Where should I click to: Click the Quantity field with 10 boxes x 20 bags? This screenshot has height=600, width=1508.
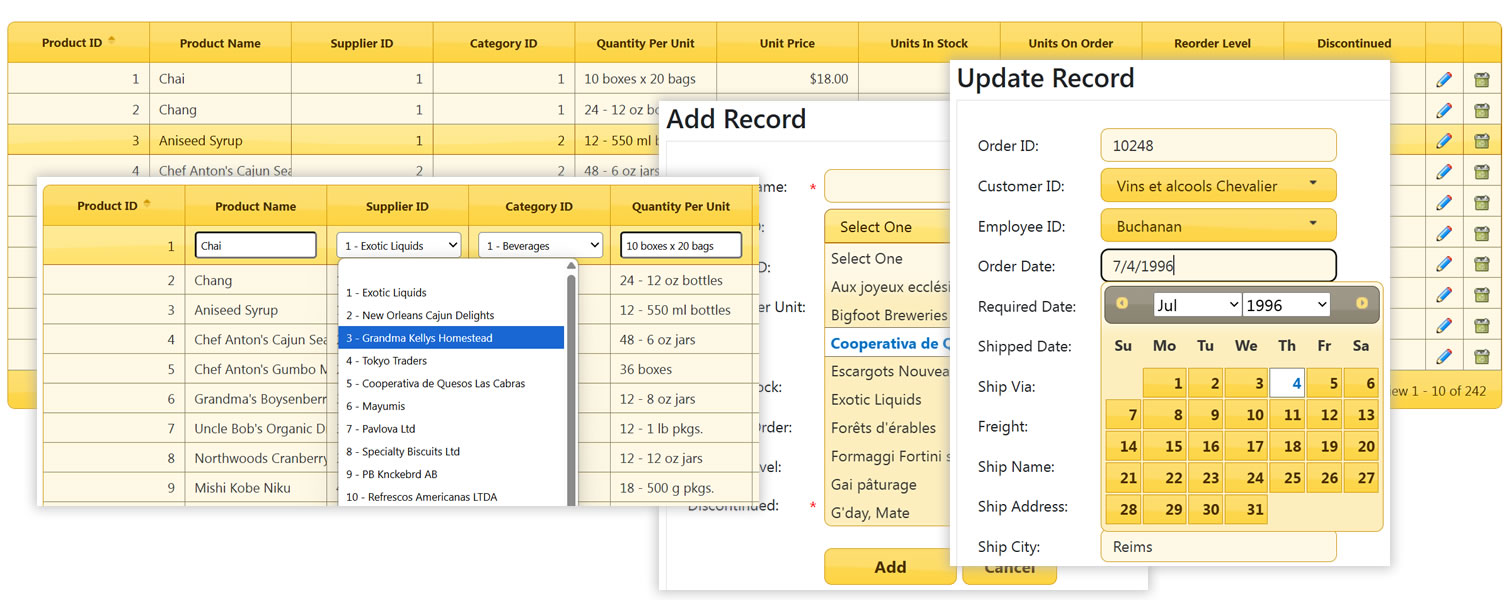pyautogui.click(x=681, y=245)
